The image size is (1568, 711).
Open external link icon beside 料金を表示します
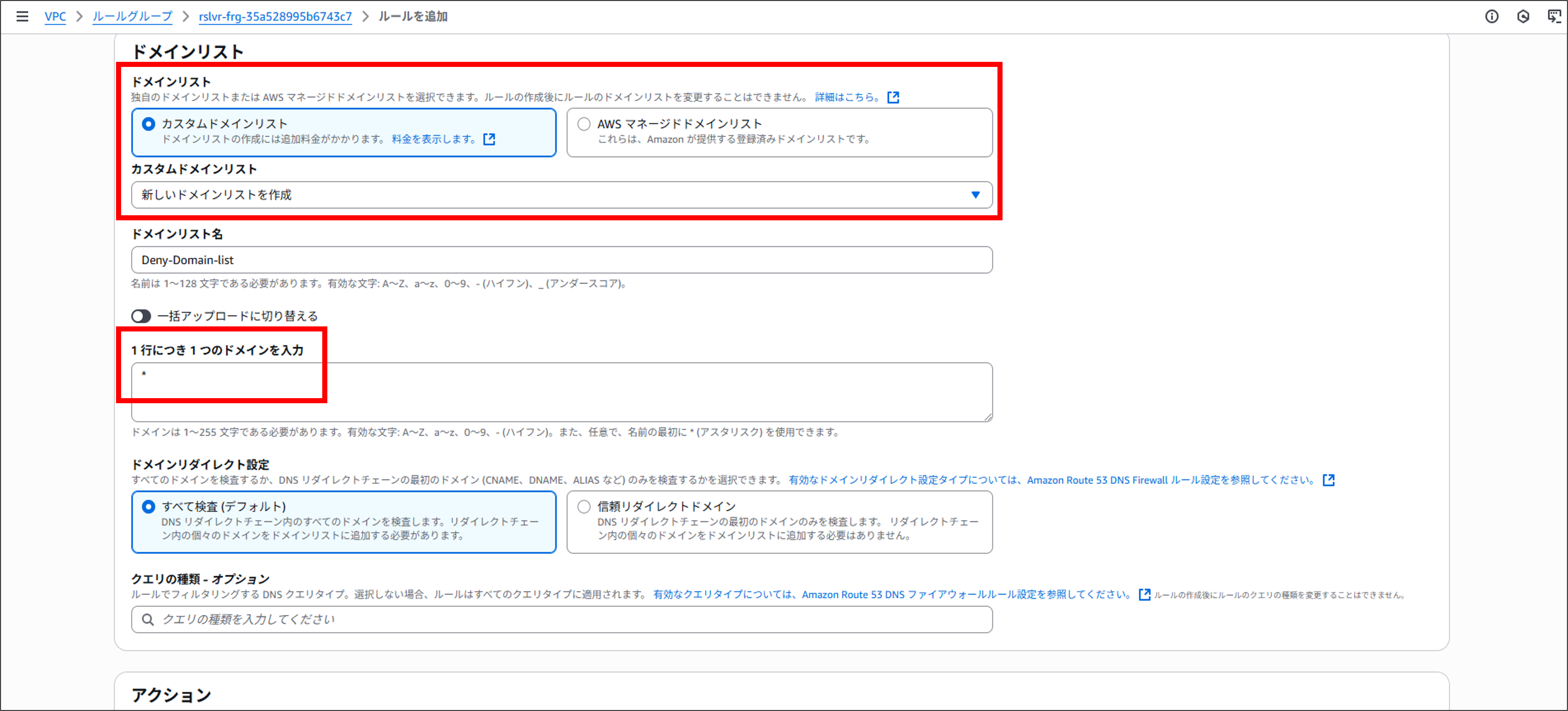point(489,139)
